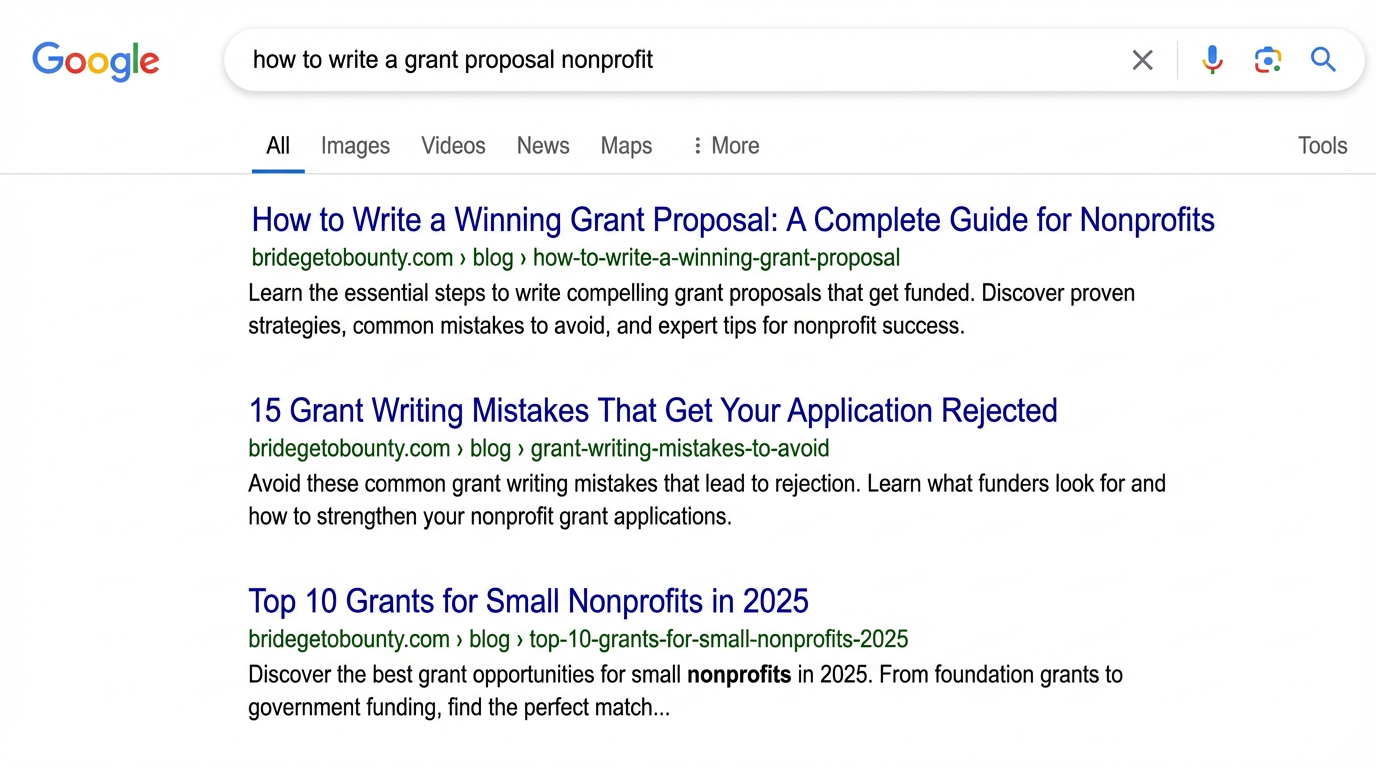Switch to the Videos tab
The width and height of the screenshot is (1376, 768).
(453, 145)
